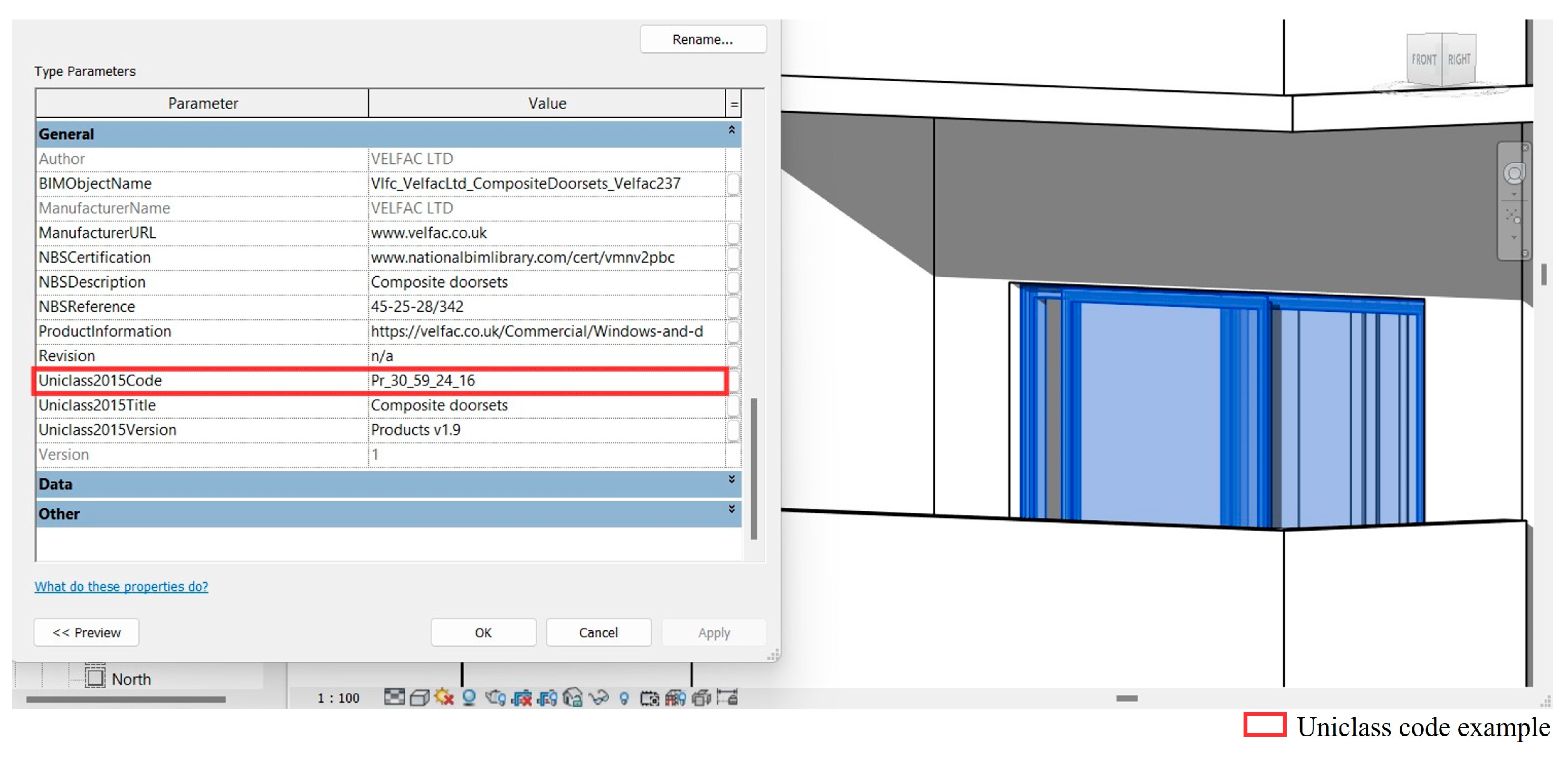Click the 3D view vertical scrollbar
The image size is (1568, 760).
1544,274
